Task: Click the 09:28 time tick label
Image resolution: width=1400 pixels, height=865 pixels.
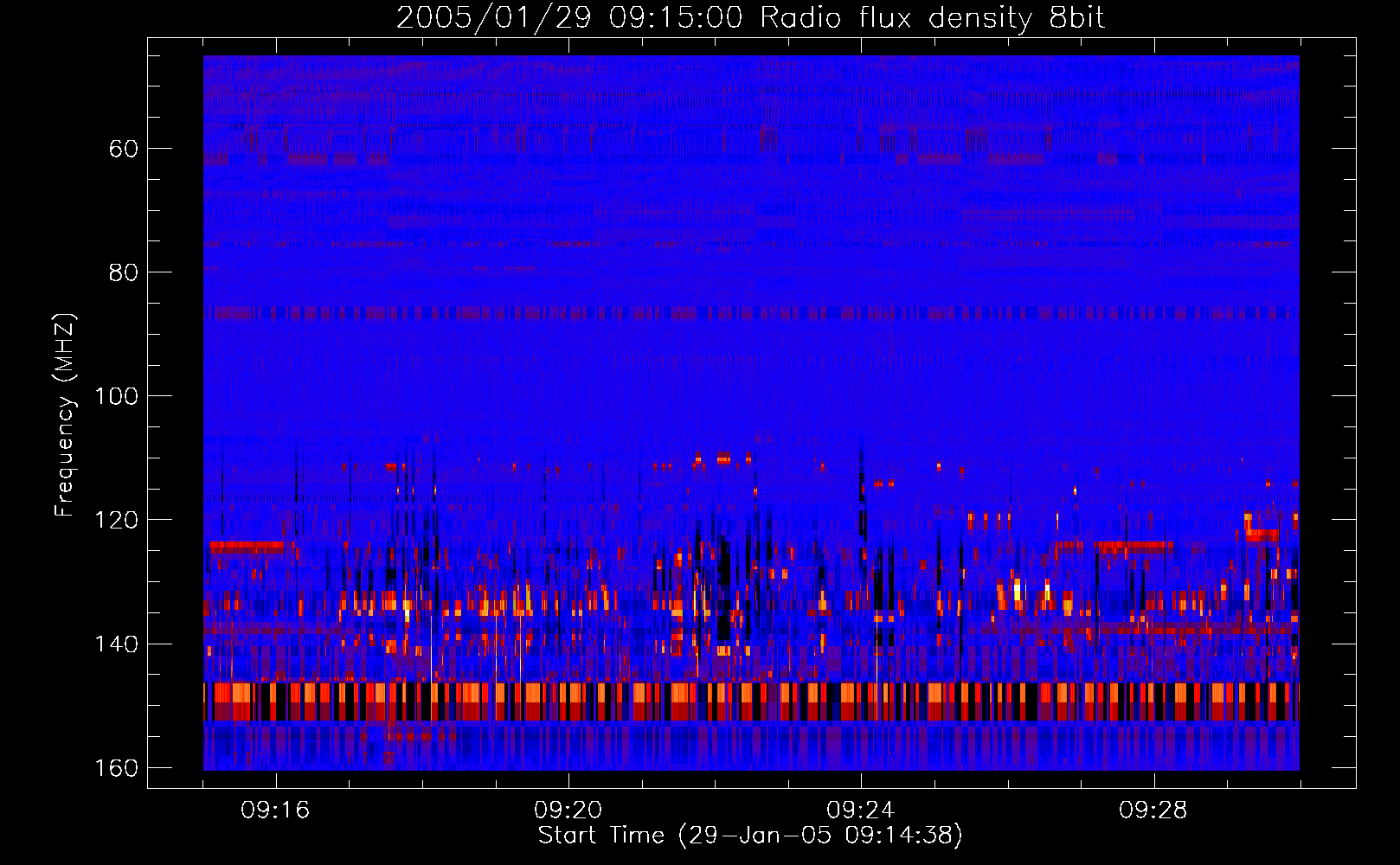Action: [1153, 811]
